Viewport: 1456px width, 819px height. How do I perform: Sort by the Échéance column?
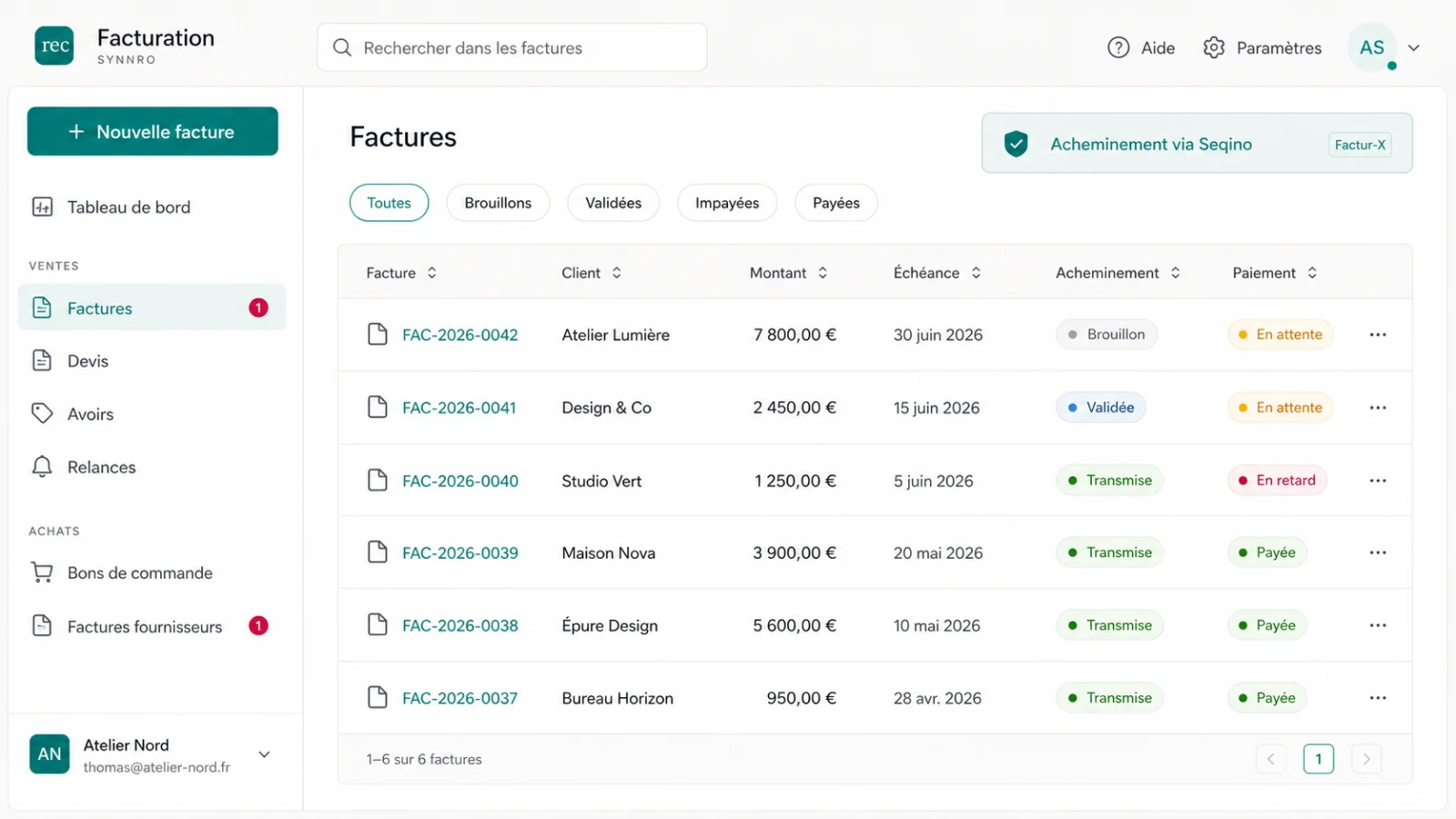[937, 273]
